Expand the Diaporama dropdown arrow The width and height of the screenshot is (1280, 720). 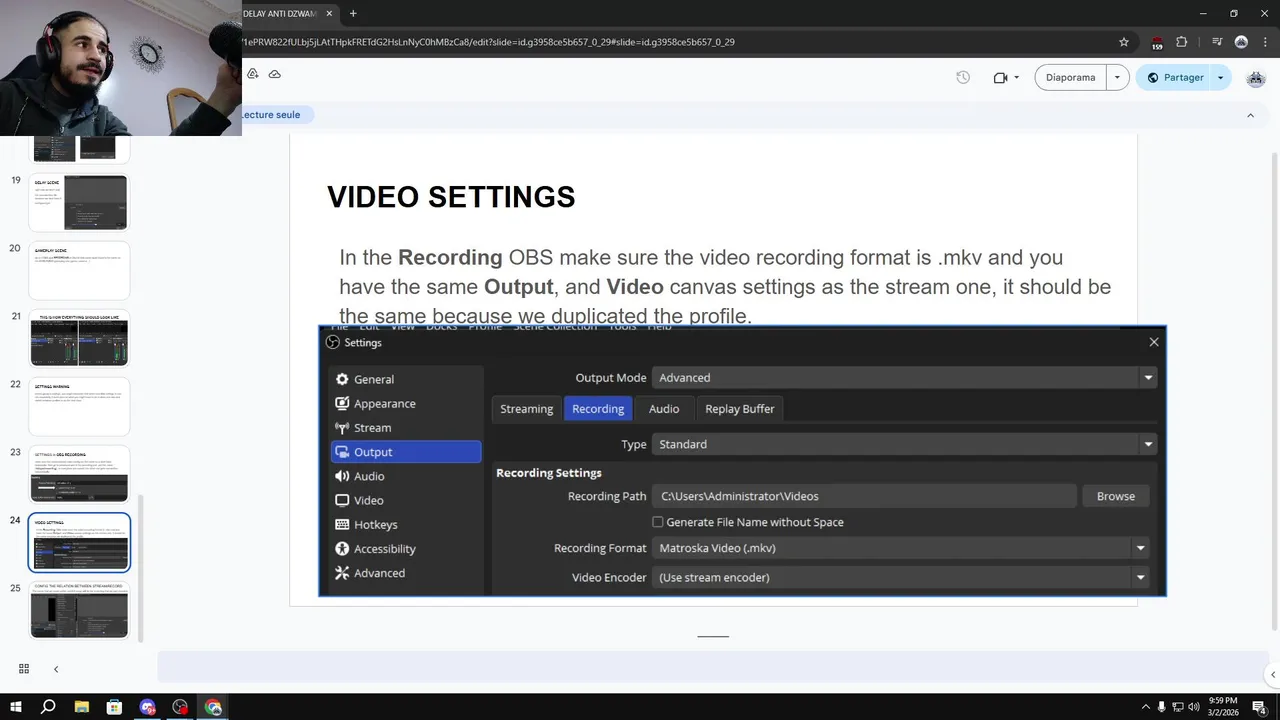coord(1117,77)
